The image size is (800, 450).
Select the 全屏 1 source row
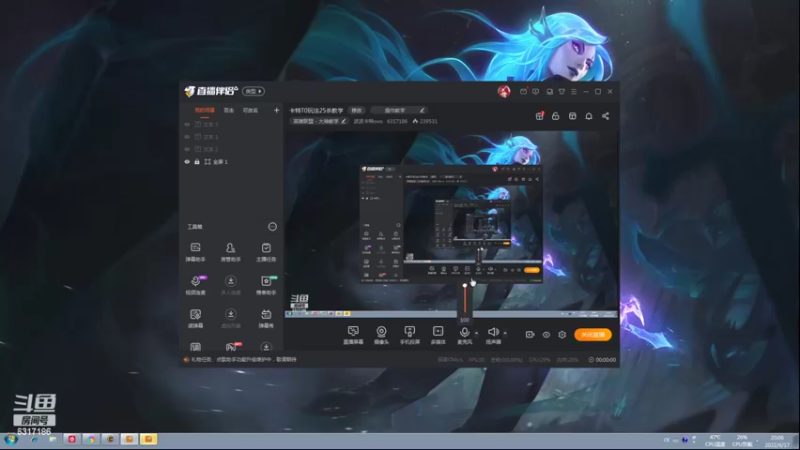(232, 162)
